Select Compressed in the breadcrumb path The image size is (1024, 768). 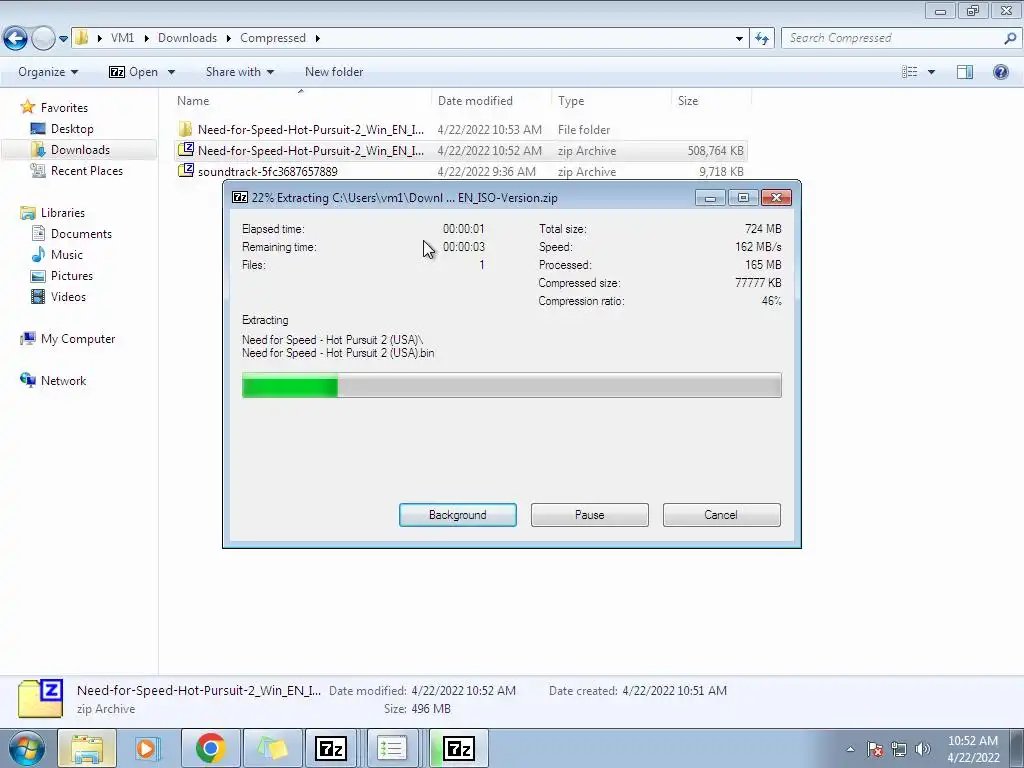273,38
